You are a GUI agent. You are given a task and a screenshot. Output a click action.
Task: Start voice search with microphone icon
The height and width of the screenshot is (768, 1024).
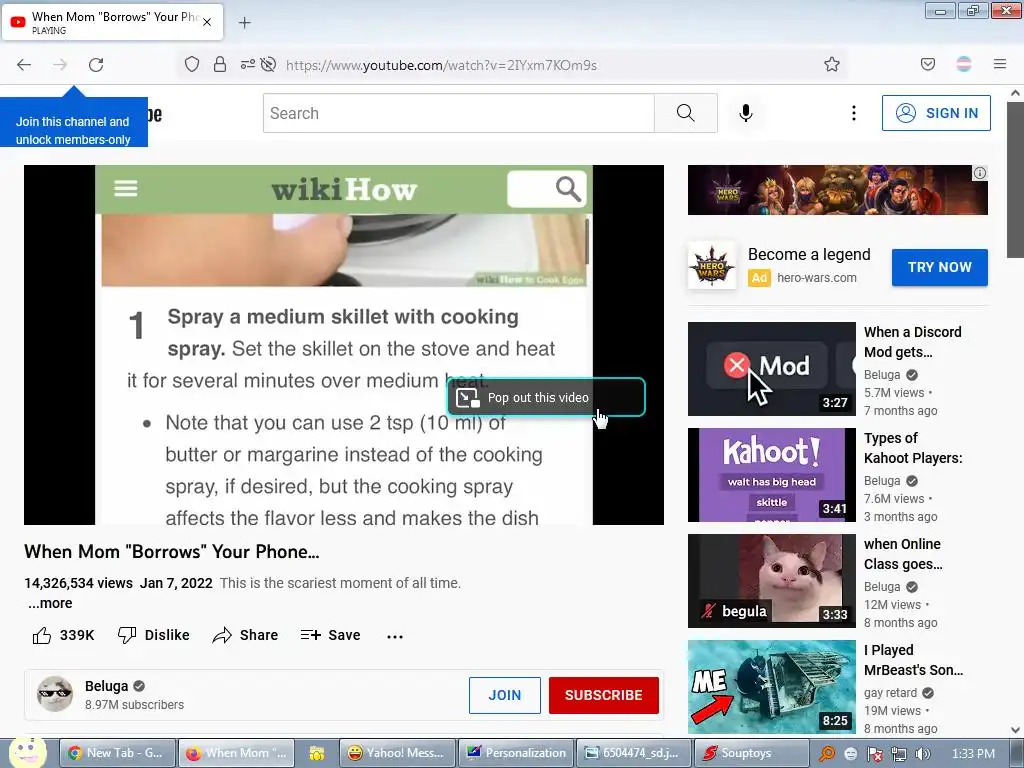(746, 113)
